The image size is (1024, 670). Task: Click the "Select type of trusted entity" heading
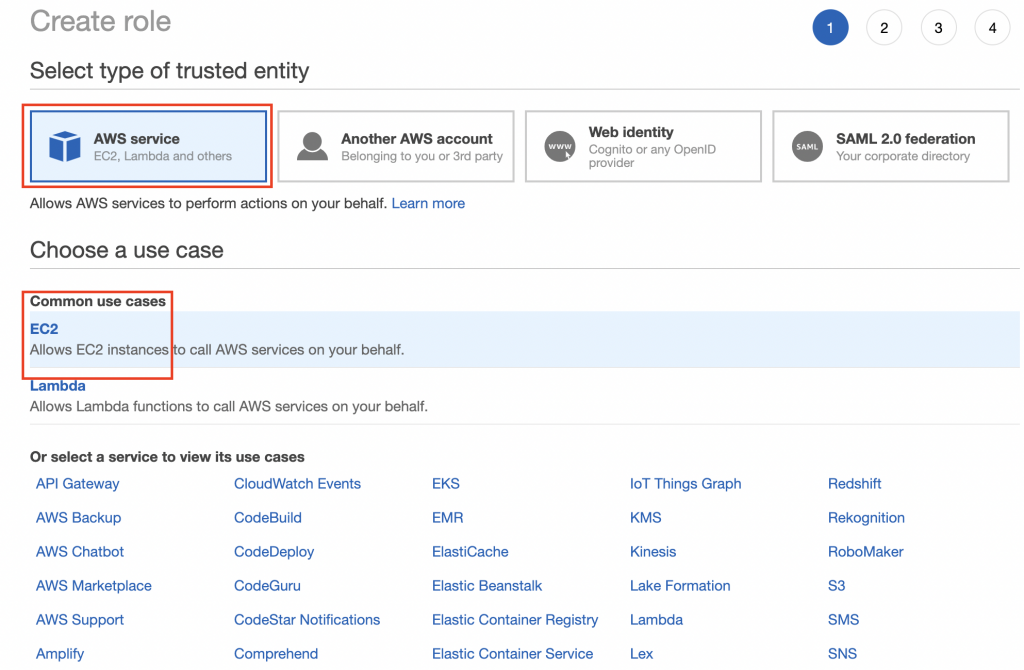pyautogui.click(x=170, y=71)
